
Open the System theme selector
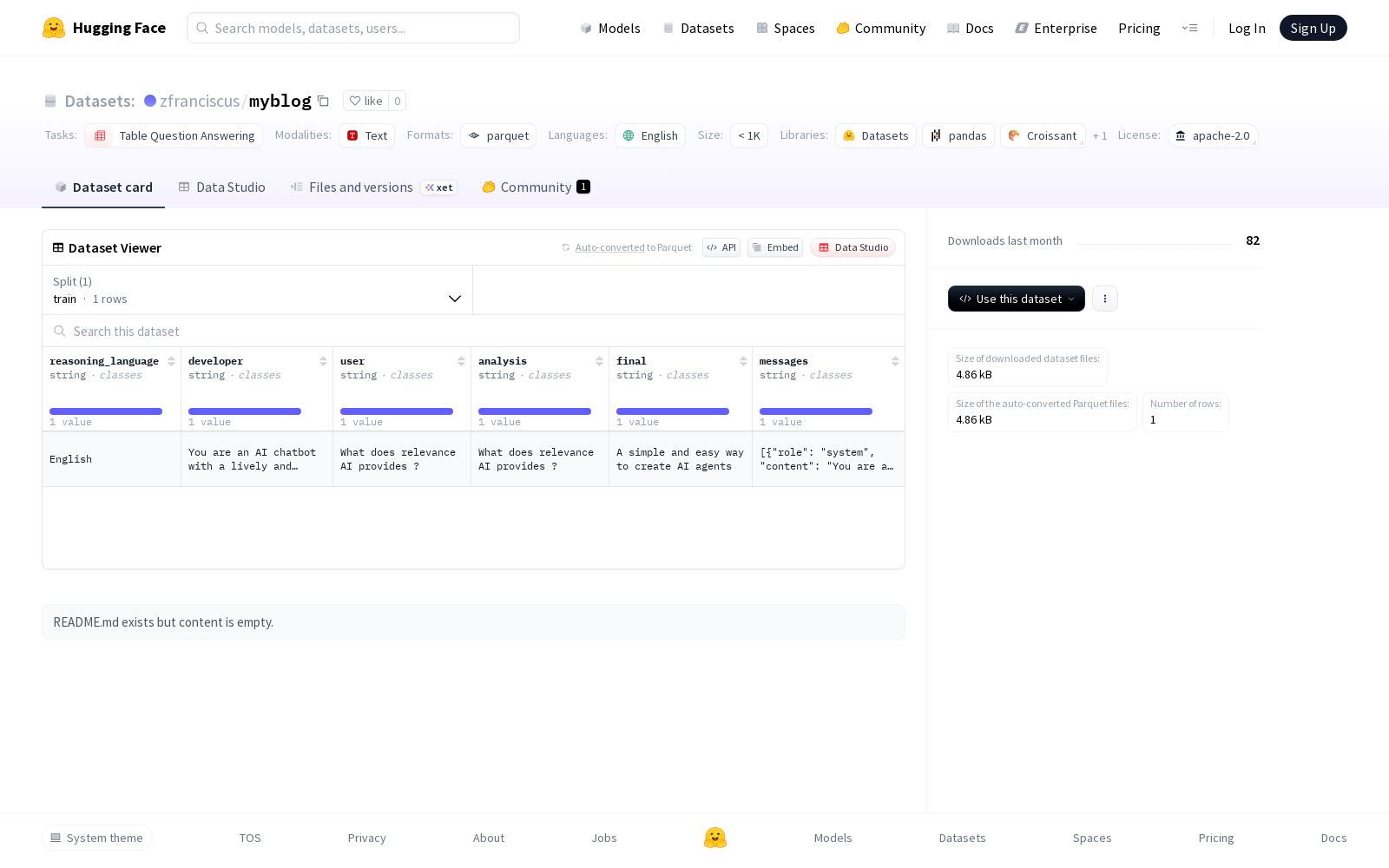[97, 838]
